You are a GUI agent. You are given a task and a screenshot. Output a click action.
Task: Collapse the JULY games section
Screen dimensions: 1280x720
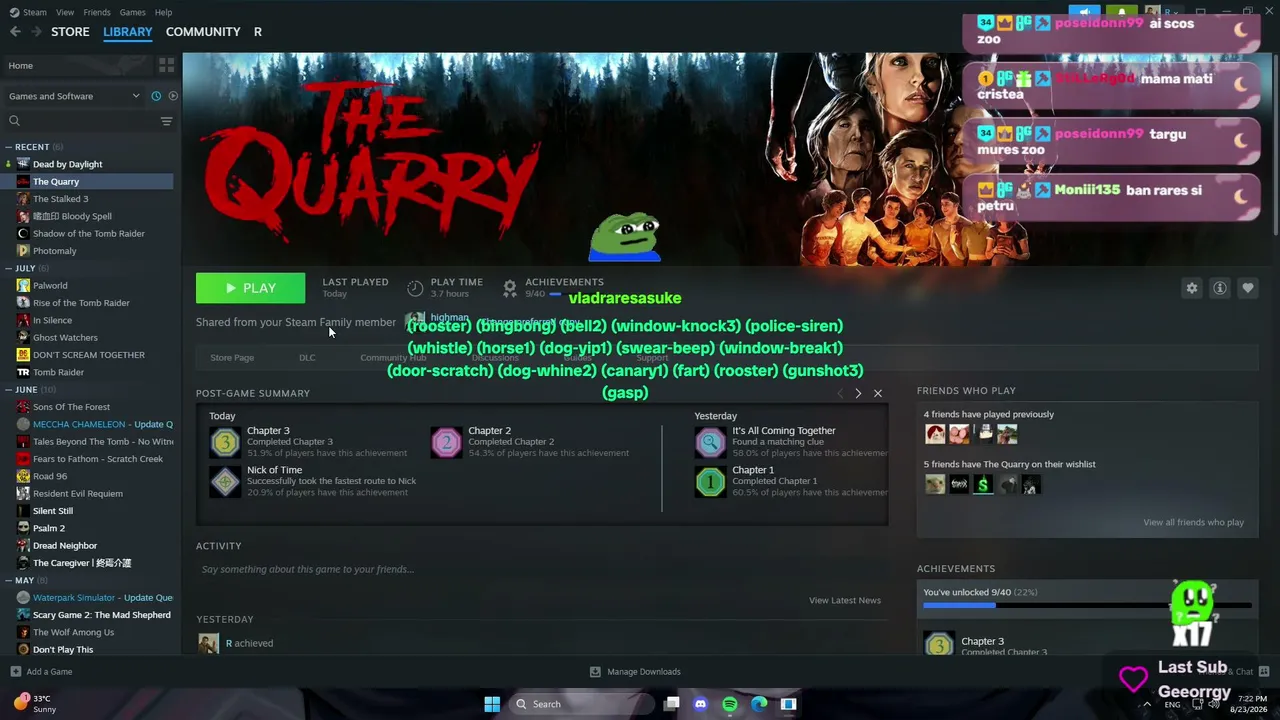point(10,268)
